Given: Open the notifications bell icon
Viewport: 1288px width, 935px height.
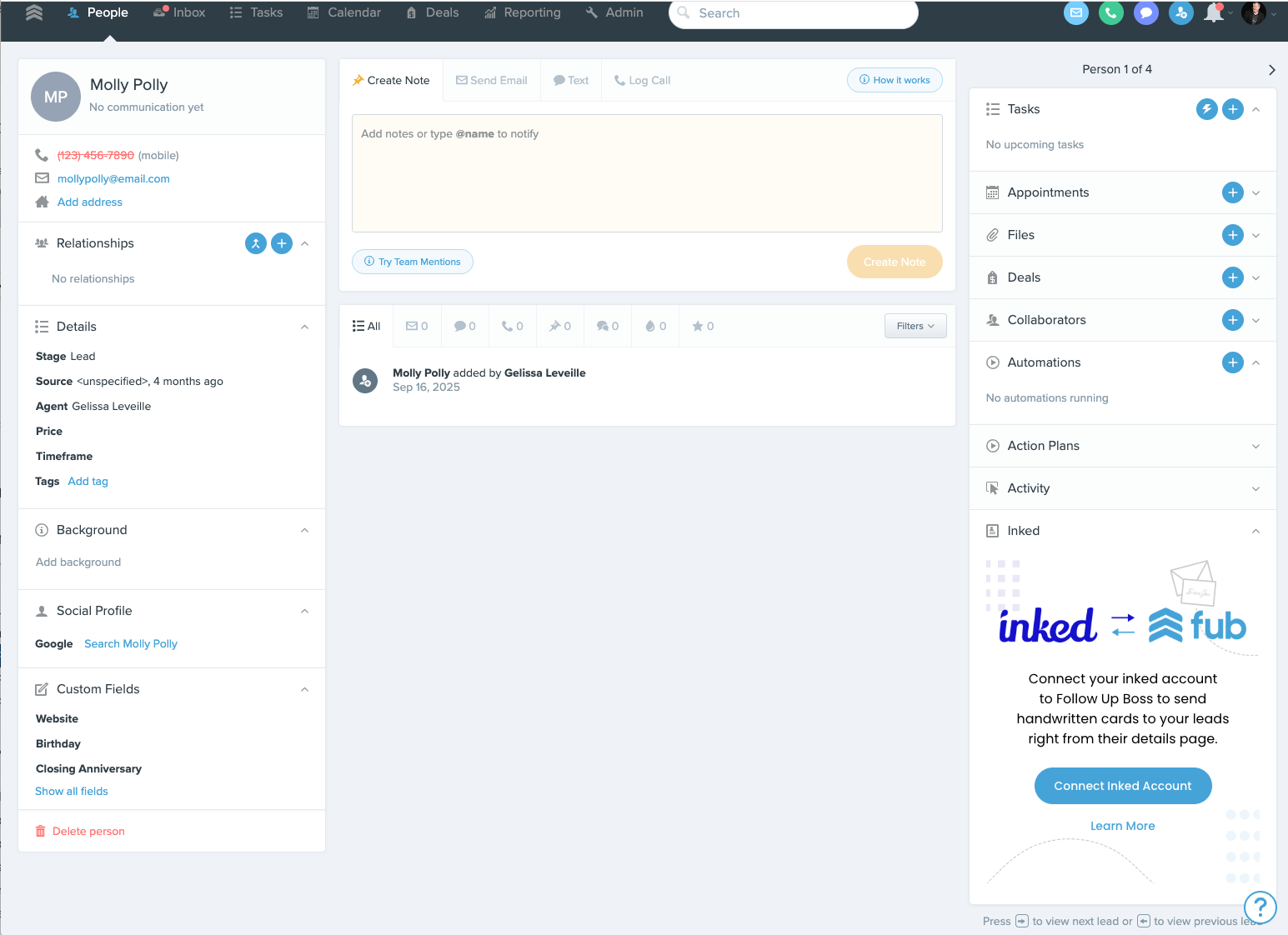Looking at the screenshot, I should (1214, 13).
